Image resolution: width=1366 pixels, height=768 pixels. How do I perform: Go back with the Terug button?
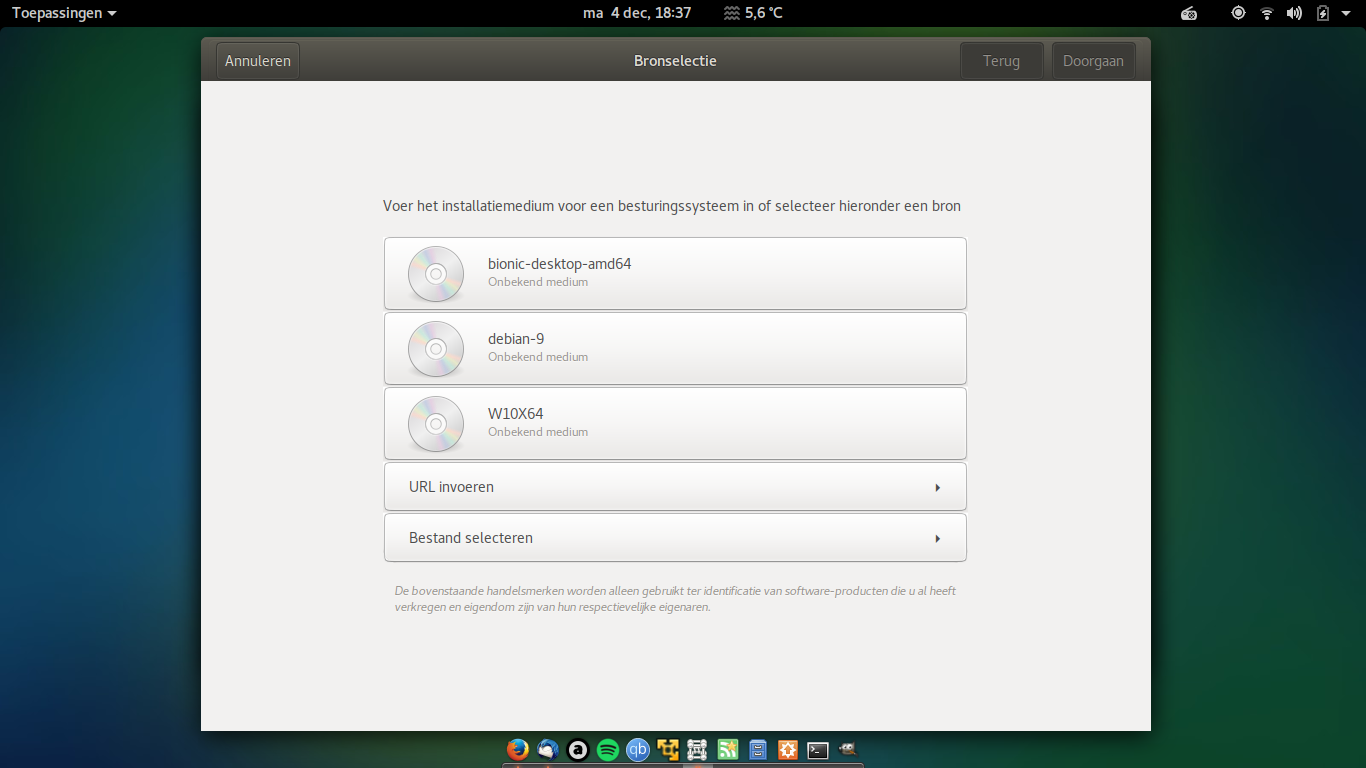1001,60
